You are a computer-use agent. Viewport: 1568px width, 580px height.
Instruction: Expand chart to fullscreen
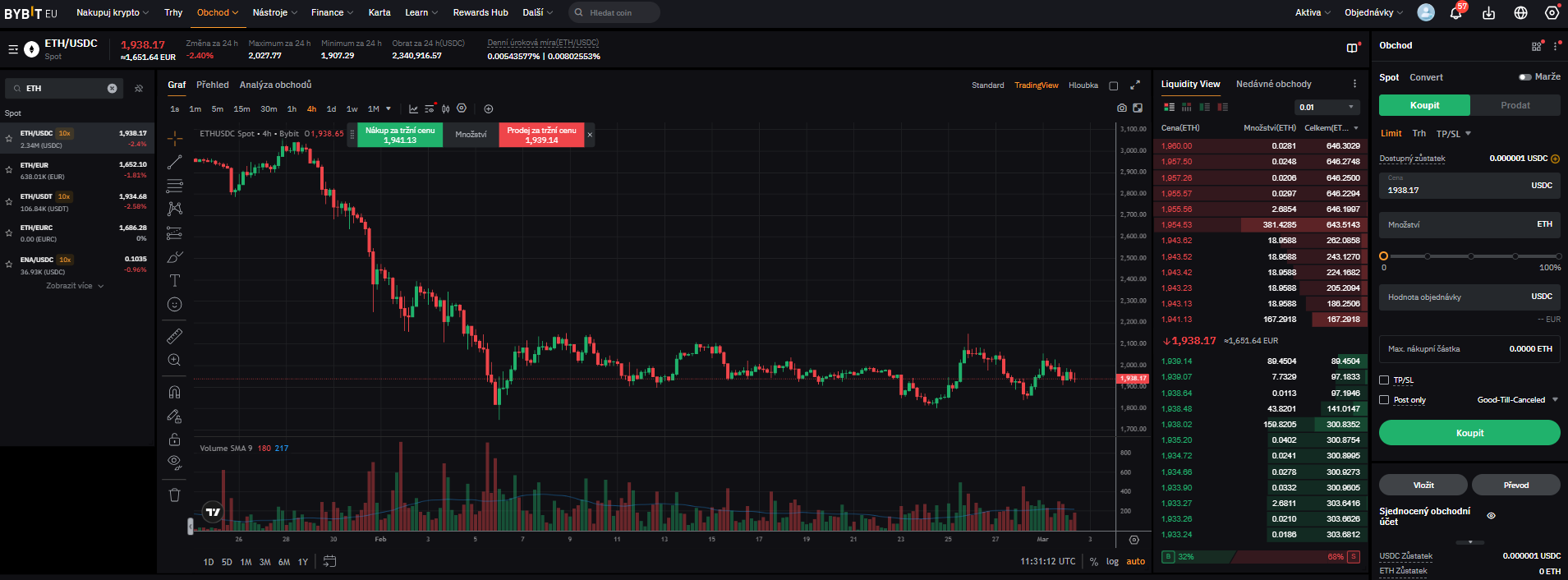pos(1135,85)
